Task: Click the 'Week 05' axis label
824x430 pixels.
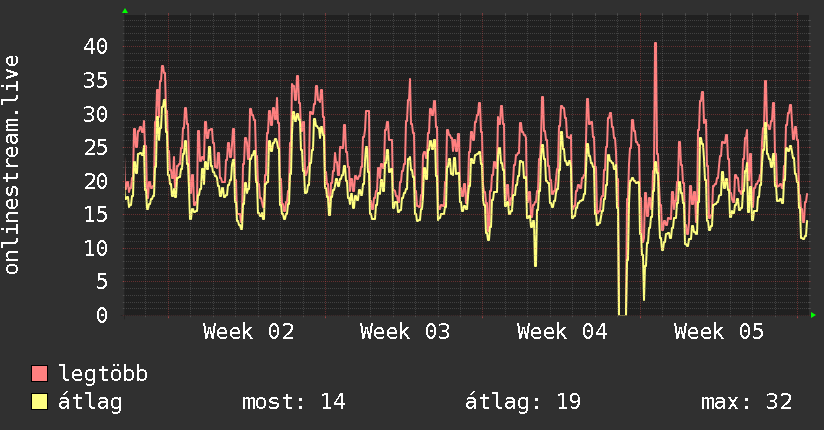Action: point(719,332)
